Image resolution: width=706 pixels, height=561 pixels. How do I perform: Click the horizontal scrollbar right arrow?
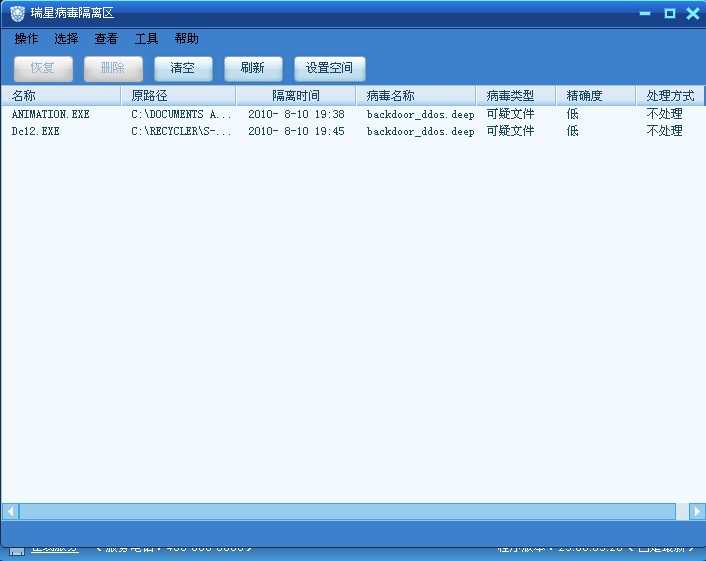coord(697,511)
